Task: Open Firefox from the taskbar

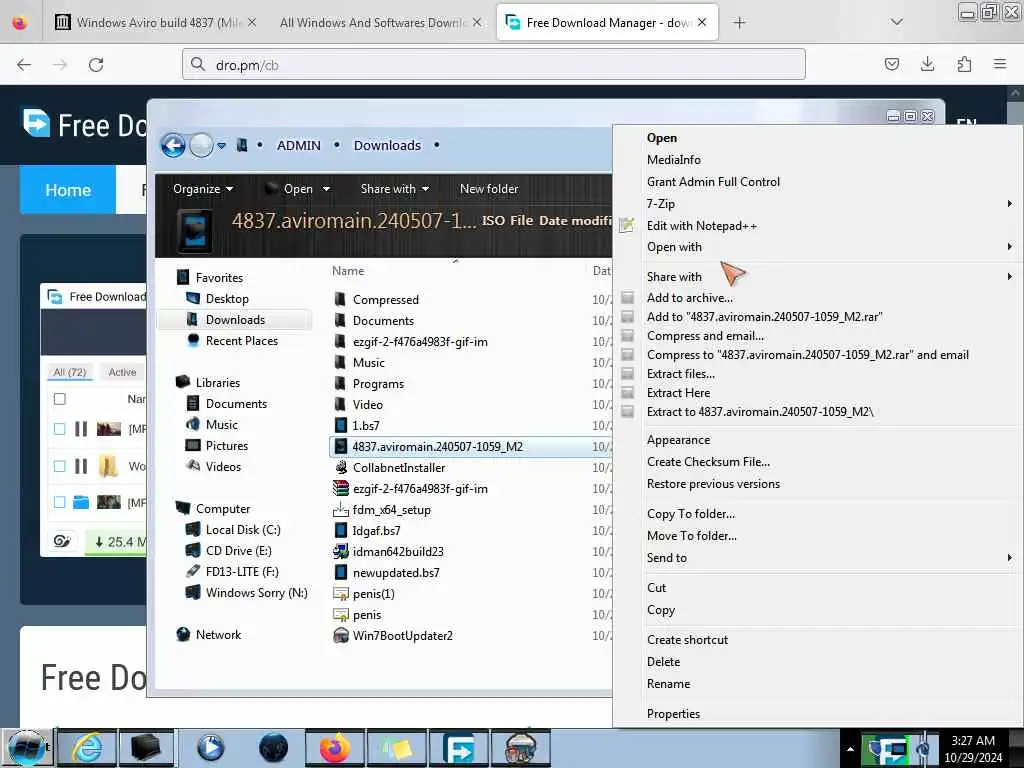Action: [335, 748]
